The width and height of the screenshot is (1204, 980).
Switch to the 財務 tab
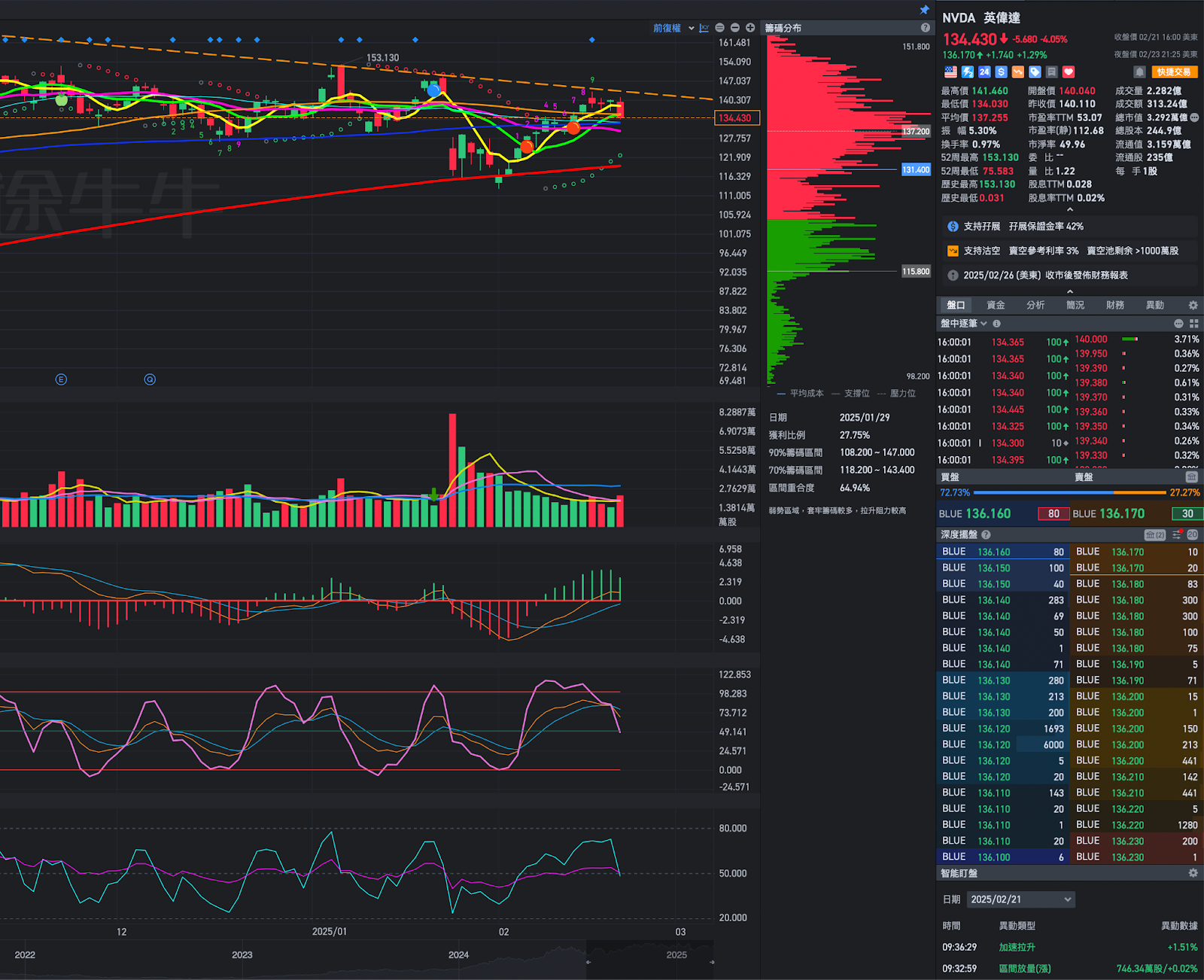point(1115,305)
